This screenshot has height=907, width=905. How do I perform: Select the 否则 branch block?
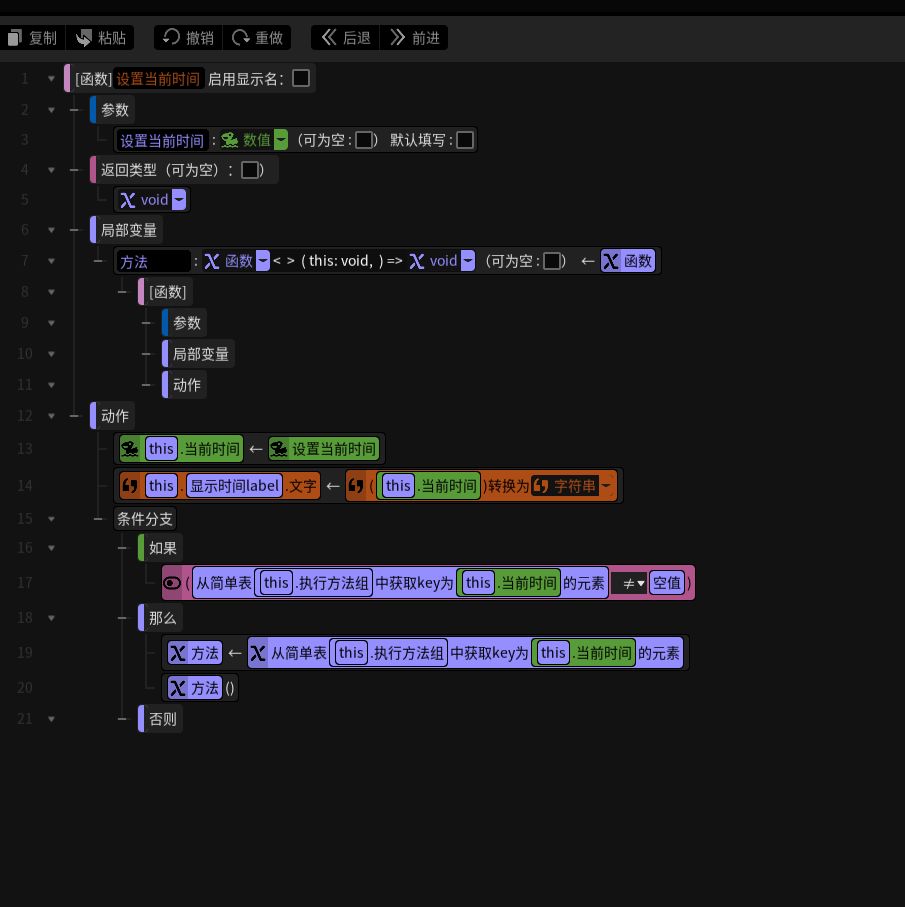163,719
